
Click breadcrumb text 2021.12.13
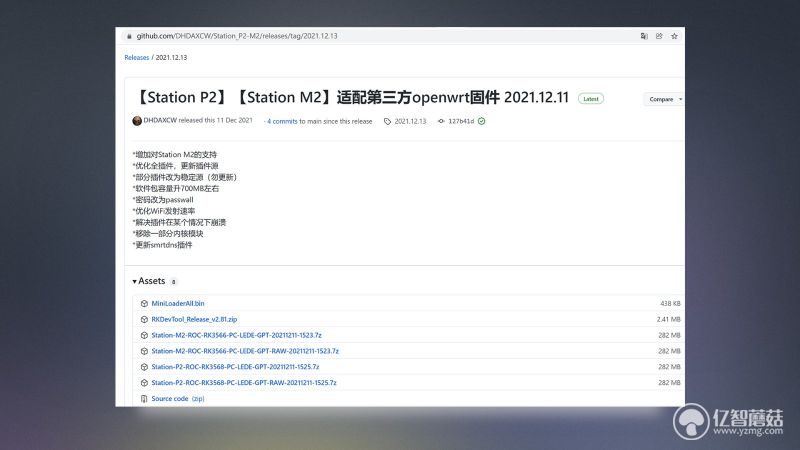tap(171, 58)
